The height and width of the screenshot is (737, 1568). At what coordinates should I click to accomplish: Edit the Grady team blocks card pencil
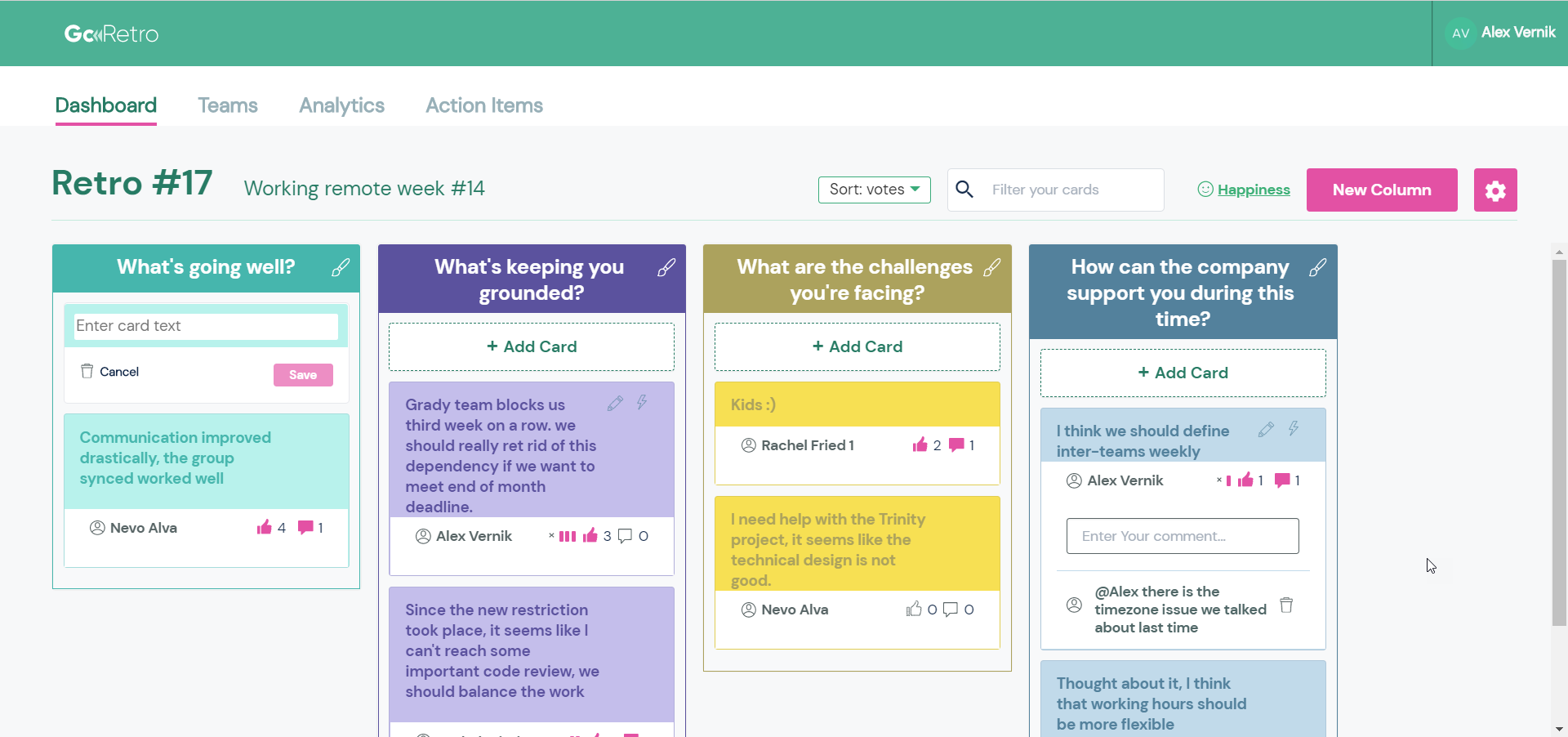(615, 403)
